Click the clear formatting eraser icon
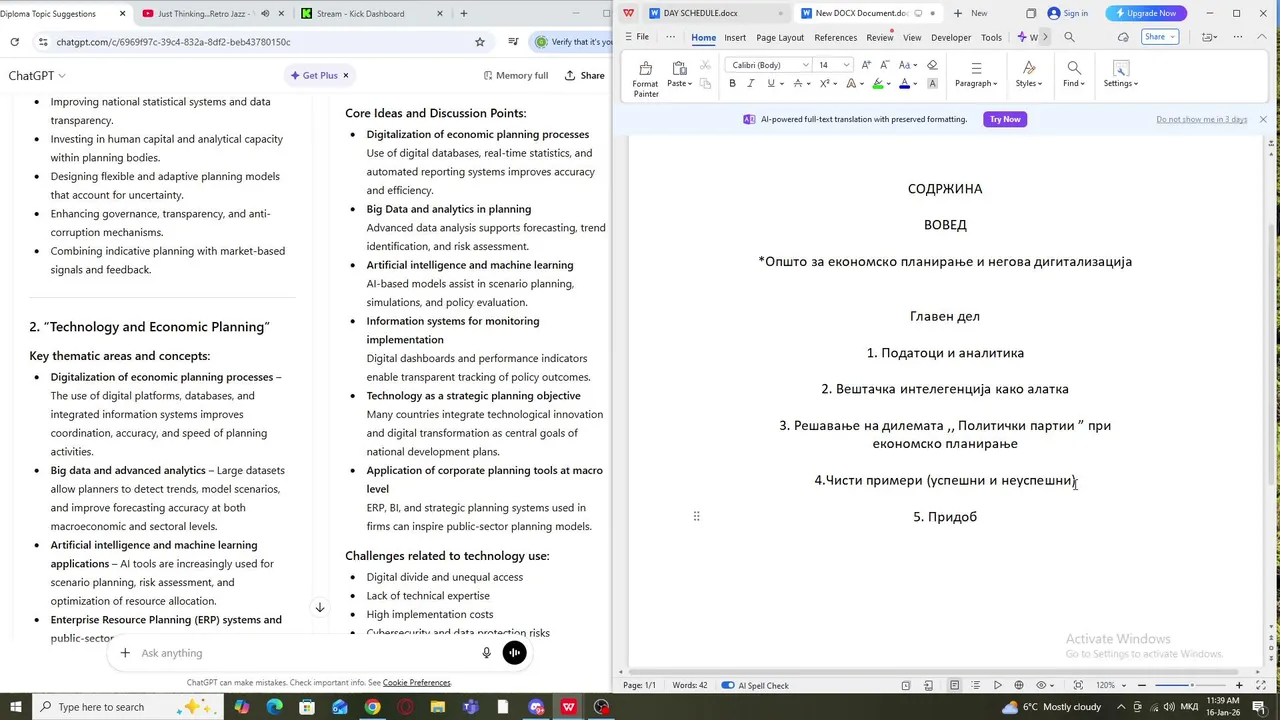The width and height of the screenshot is (1280, 720). point(932,65)
